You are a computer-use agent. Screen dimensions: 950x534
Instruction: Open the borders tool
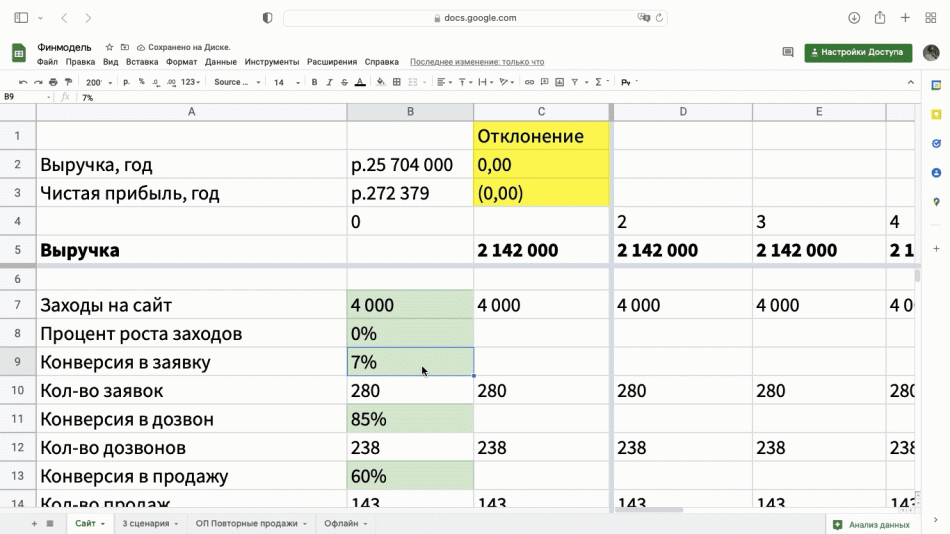point(397,82)
